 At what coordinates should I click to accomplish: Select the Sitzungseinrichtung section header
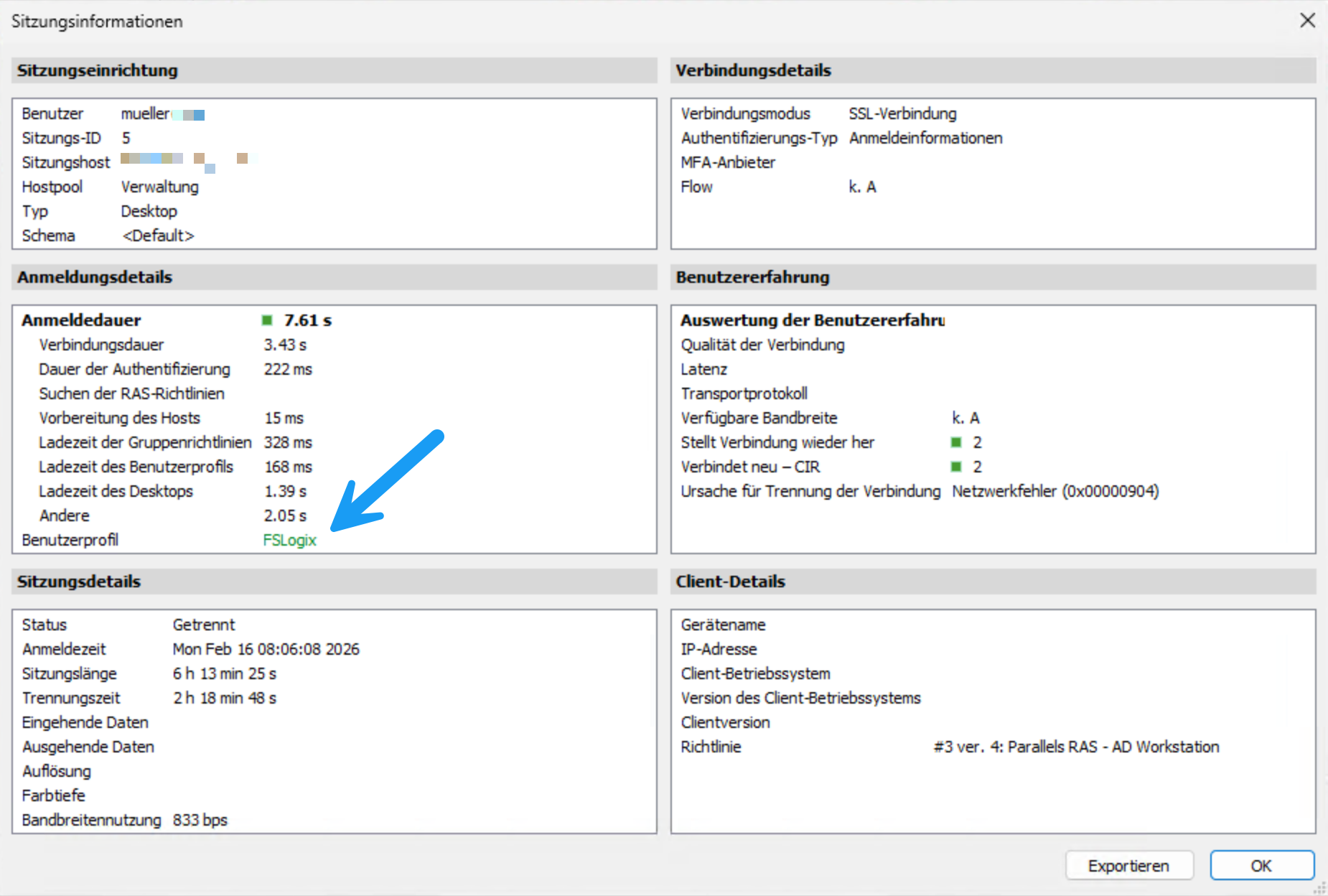(98, 70)
